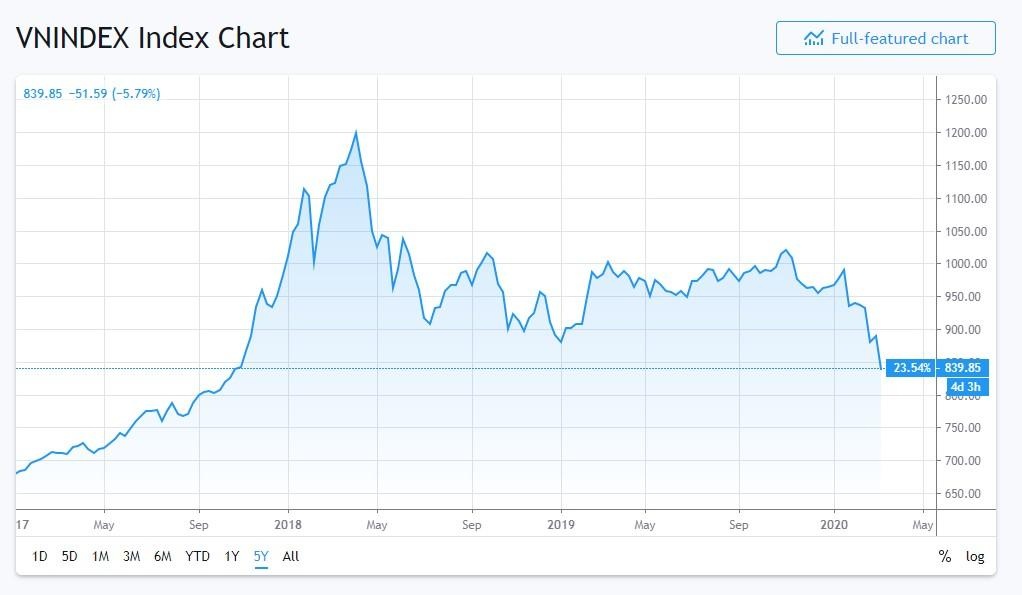
Task: Toggle percent scale mode
Action: click(x=944, y=556)
